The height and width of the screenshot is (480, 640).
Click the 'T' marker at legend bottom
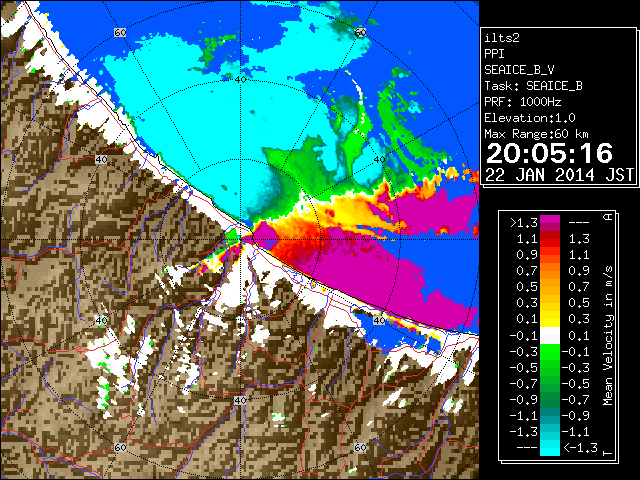(x=608, y=452)
